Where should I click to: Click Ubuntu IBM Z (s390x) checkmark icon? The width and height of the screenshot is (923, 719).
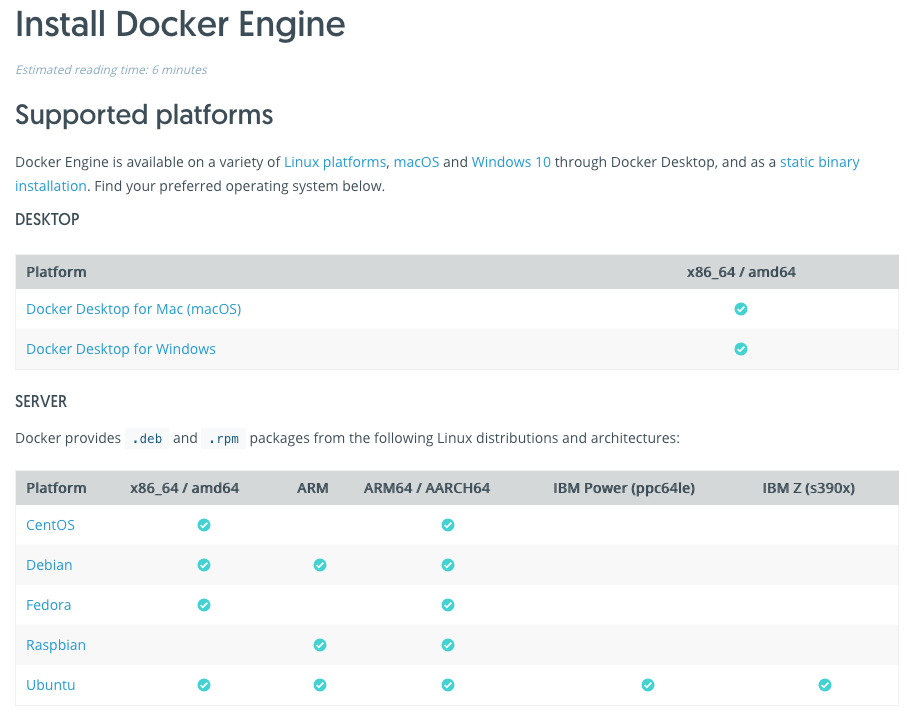pos(825,685)
